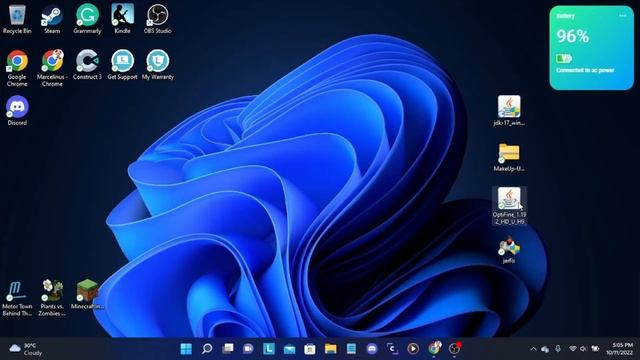Select the Plants vs. Zombies shortcut
The image size is (640, 360).
[x=52, y=298]
